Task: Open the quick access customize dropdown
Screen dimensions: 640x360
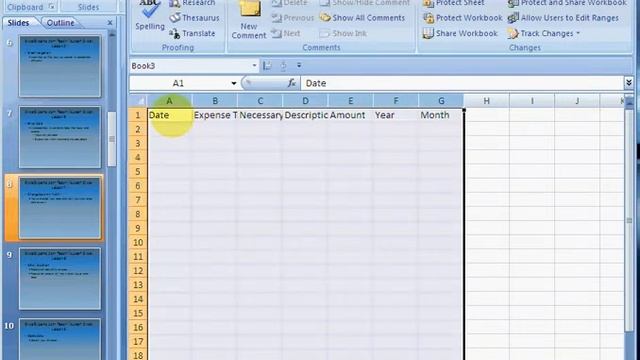Action: (299, 65)
